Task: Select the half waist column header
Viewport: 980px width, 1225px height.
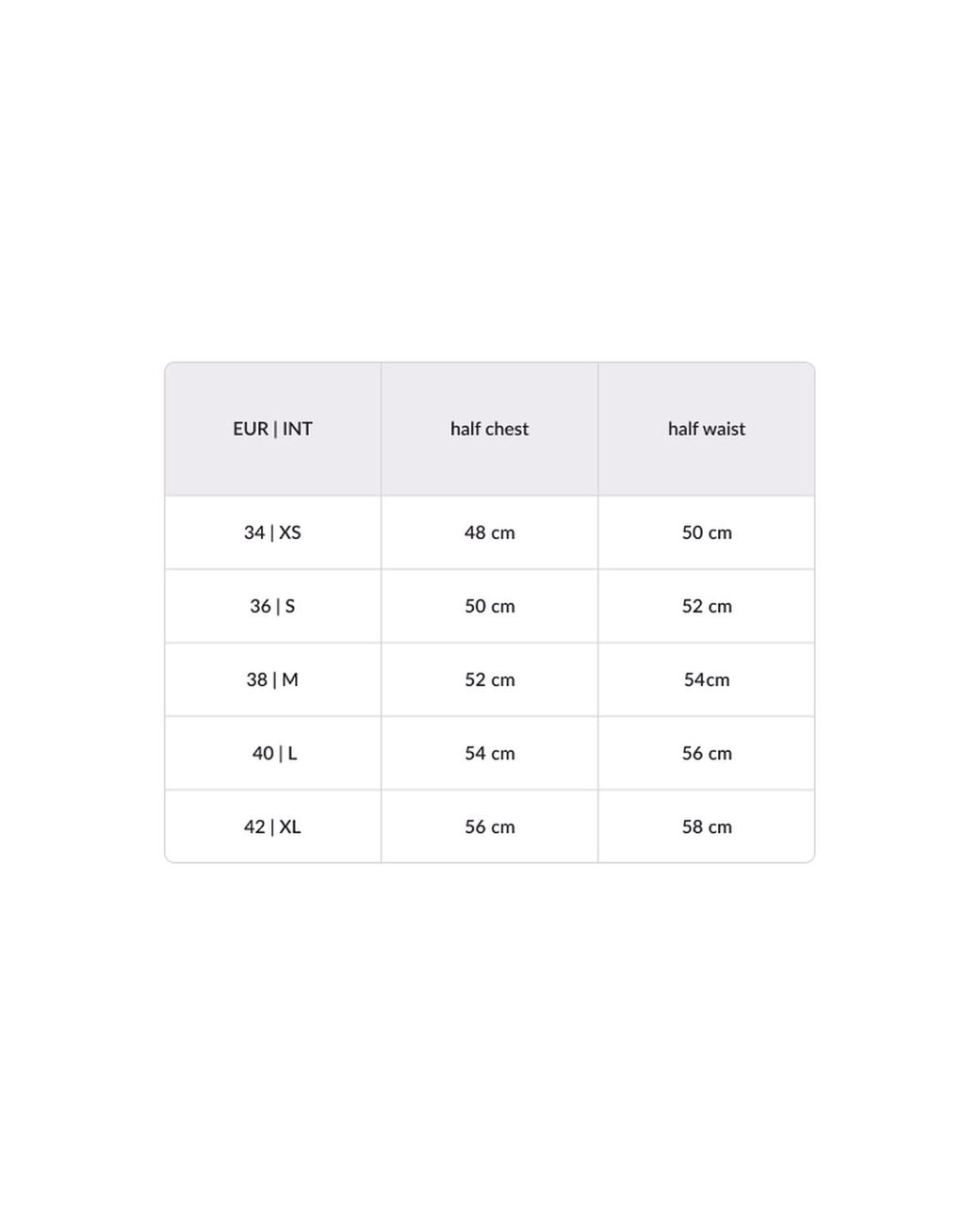Action: coord(706,429)
